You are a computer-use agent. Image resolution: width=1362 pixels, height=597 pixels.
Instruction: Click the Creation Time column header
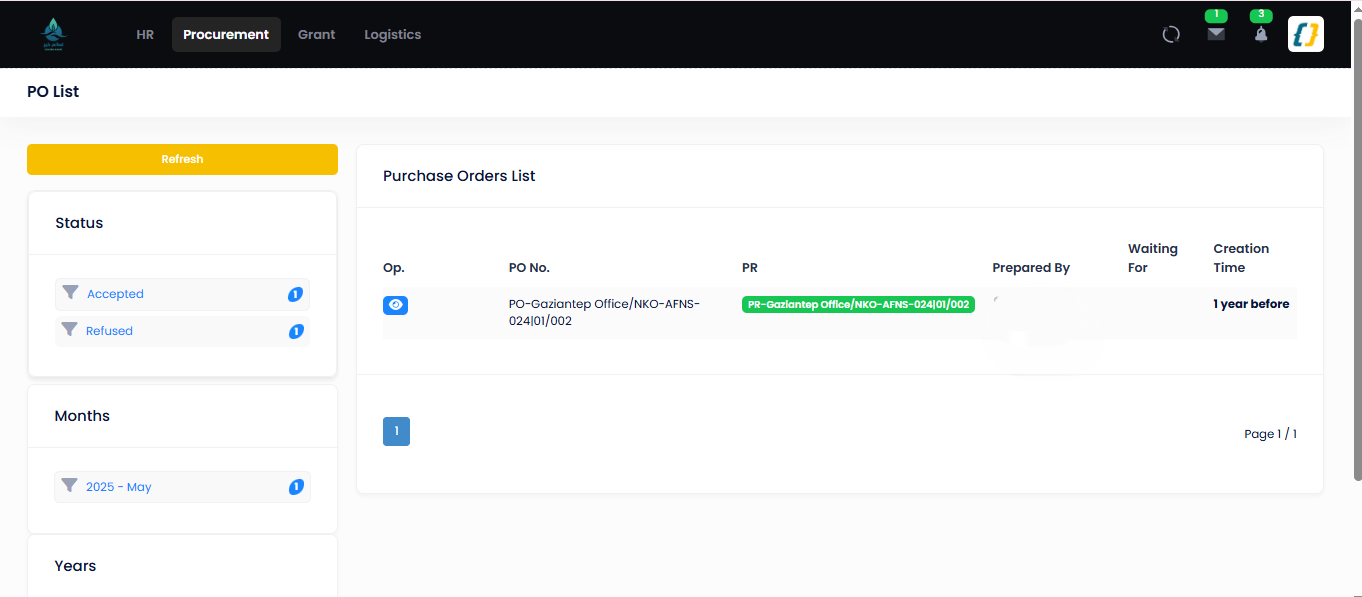(x=1241, y=258)
